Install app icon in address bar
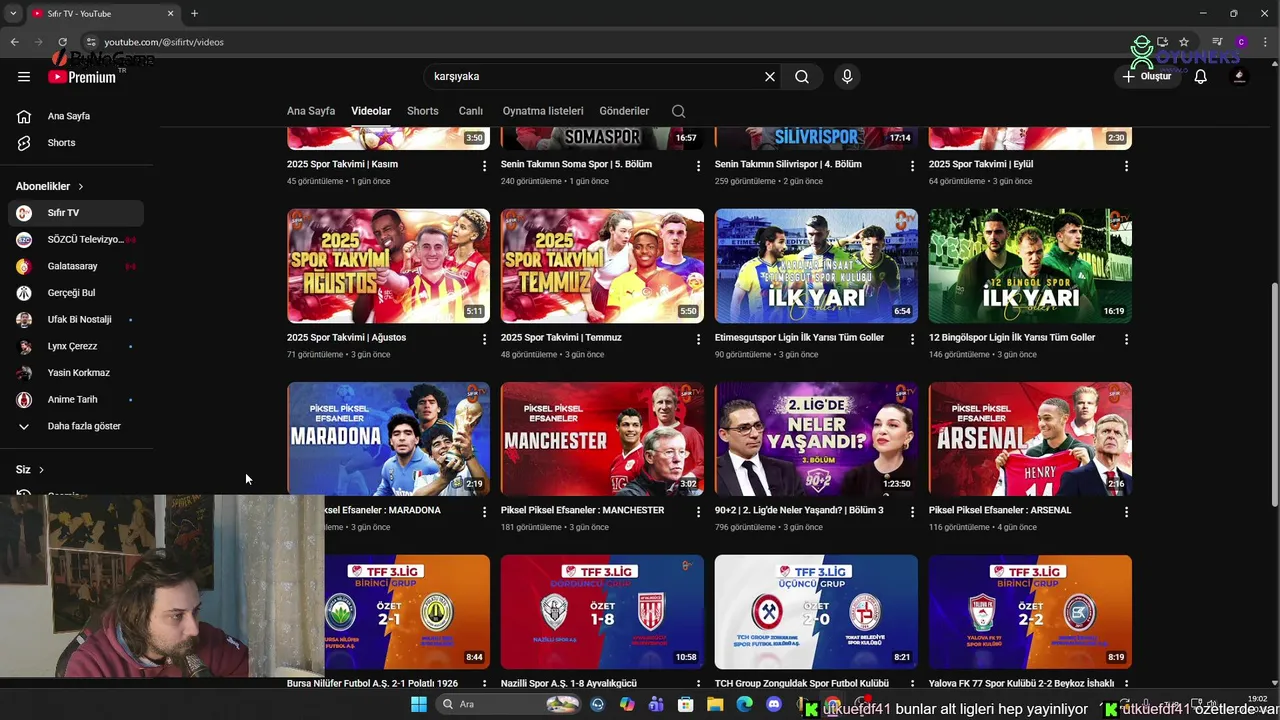 (1162, 42)
